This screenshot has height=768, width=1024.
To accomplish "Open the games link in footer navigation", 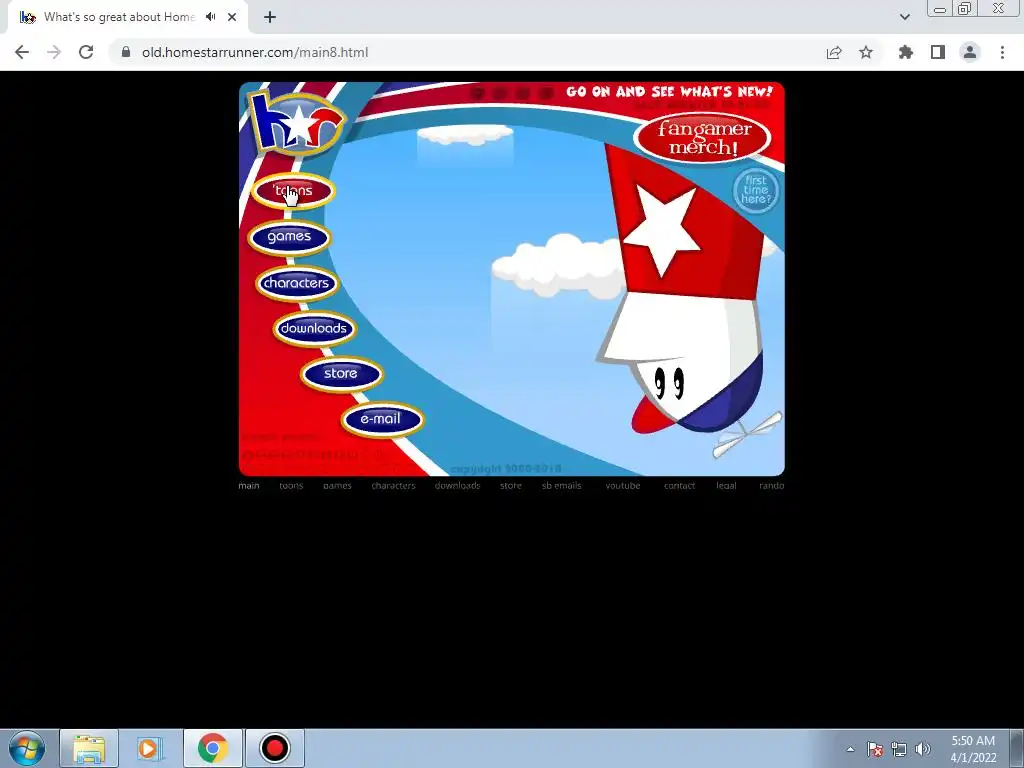I will pyautogui.click(x=337, y=485).
